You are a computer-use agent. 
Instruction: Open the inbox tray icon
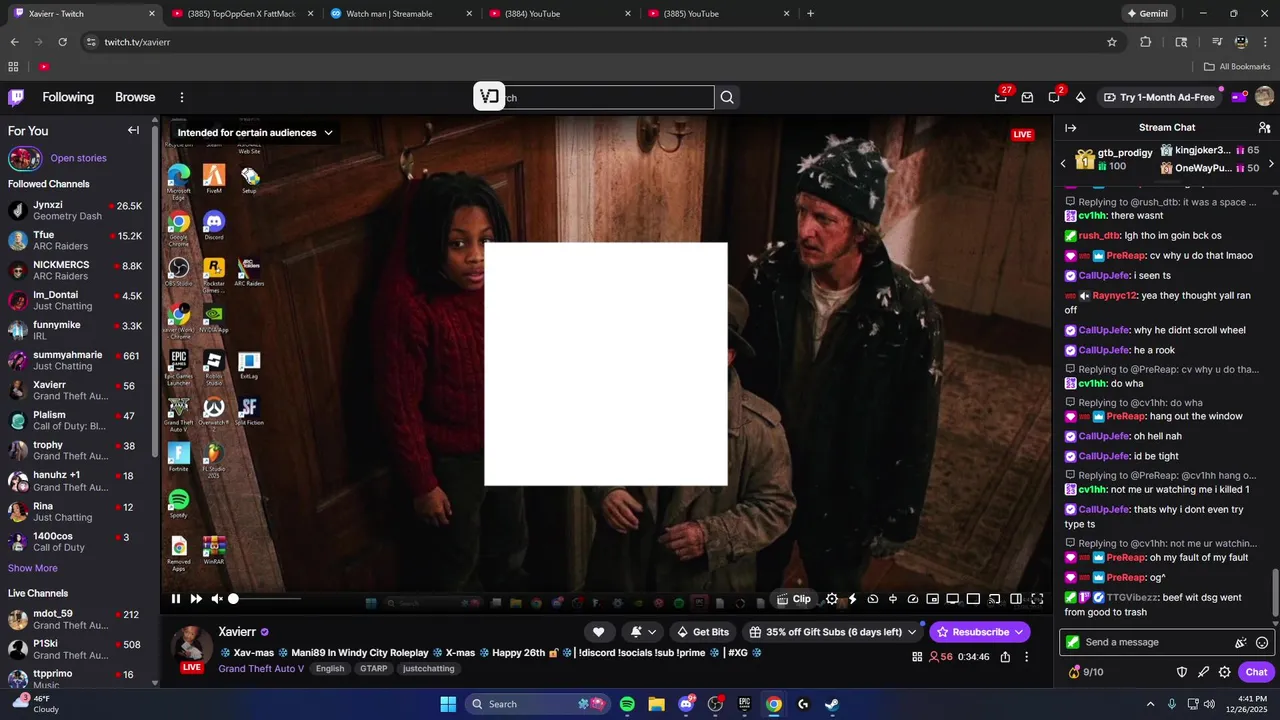pyautogui.click(x=1027, y=97)
